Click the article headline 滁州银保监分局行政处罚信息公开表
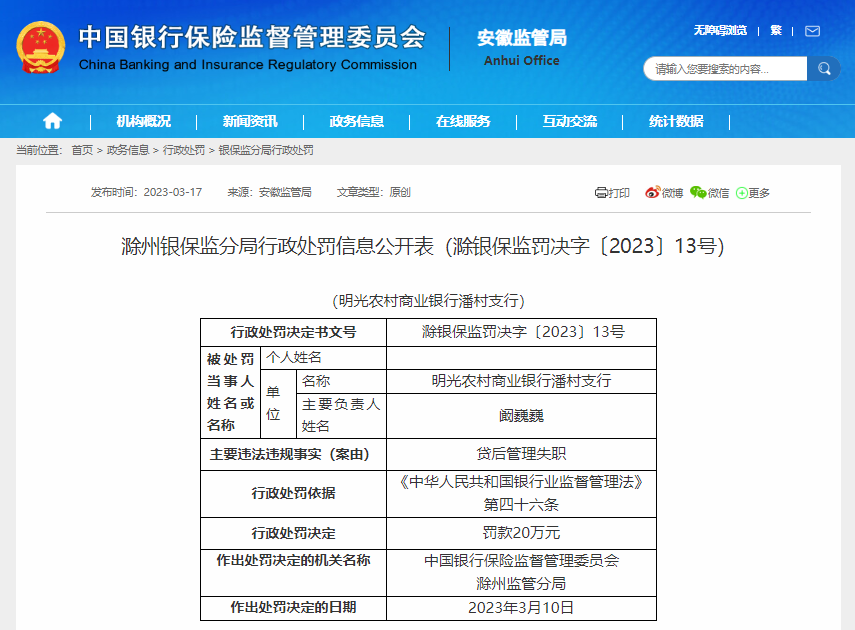The image size is (855, 630). coord(277,246)
